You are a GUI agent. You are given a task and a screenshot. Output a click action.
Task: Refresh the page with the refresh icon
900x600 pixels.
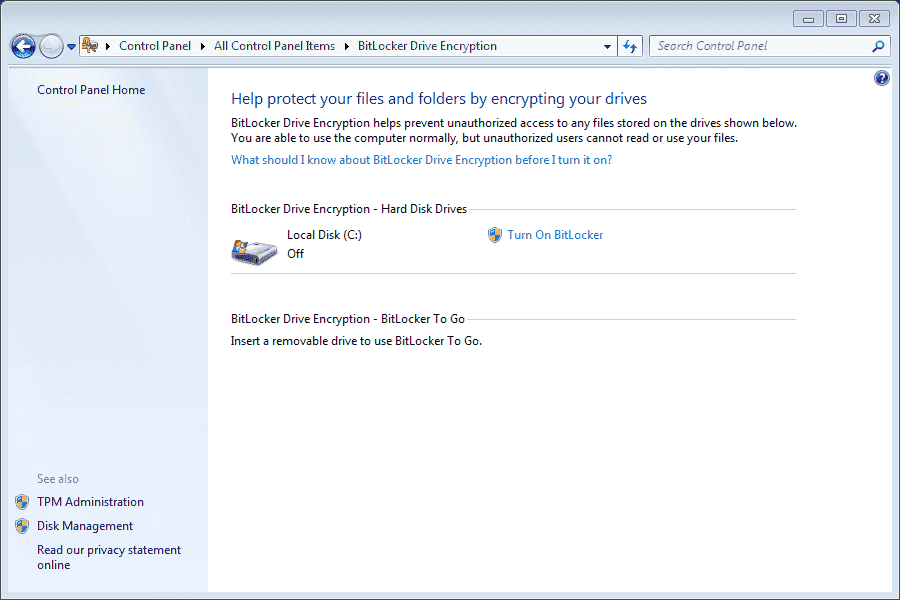[x=630, y=45]
